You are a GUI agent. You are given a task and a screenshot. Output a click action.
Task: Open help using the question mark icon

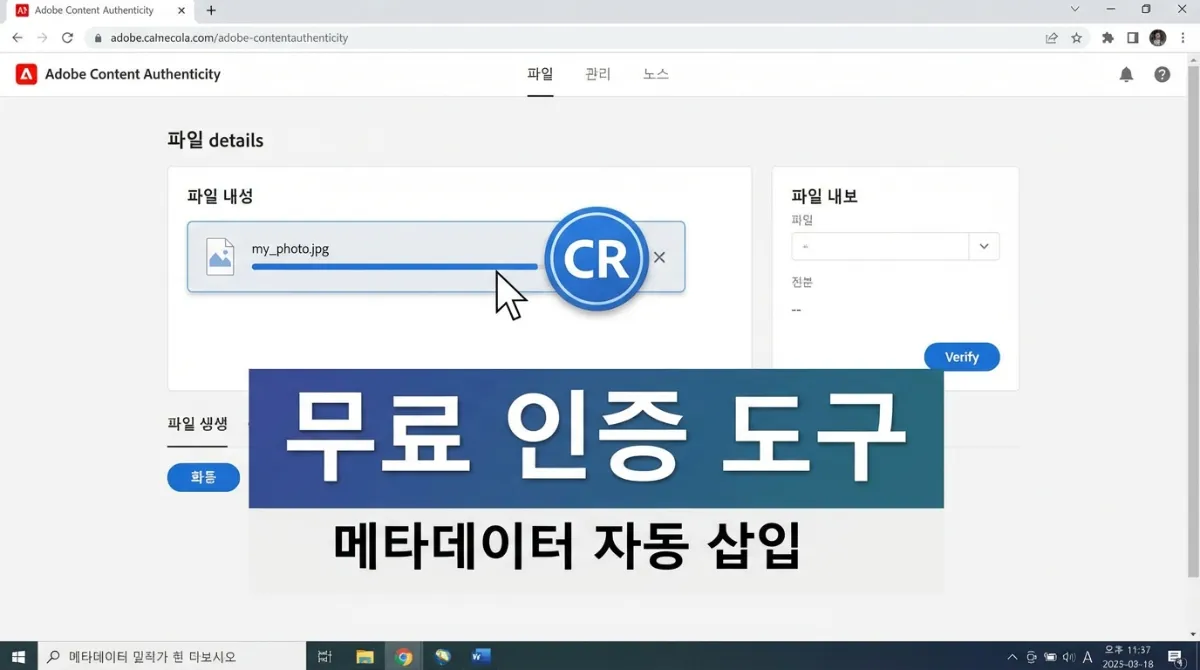[x=1162, y=73]
